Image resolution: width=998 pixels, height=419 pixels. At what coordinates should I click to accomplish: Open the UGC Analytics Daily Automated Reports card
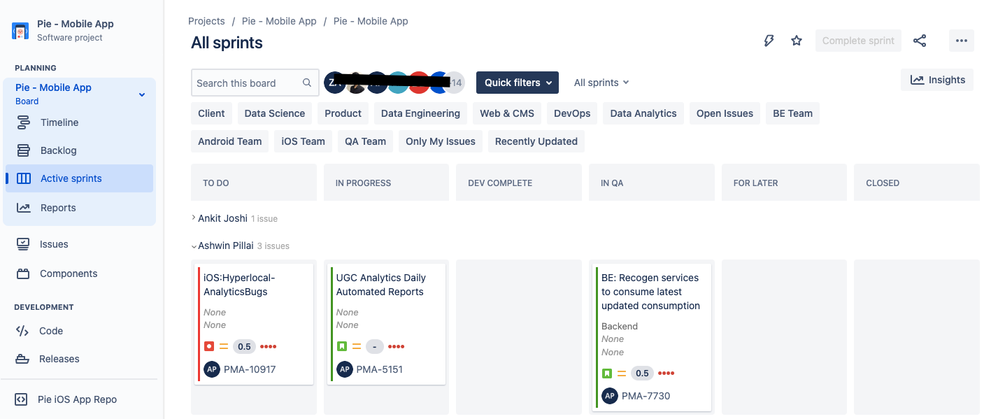pos(384,324)
